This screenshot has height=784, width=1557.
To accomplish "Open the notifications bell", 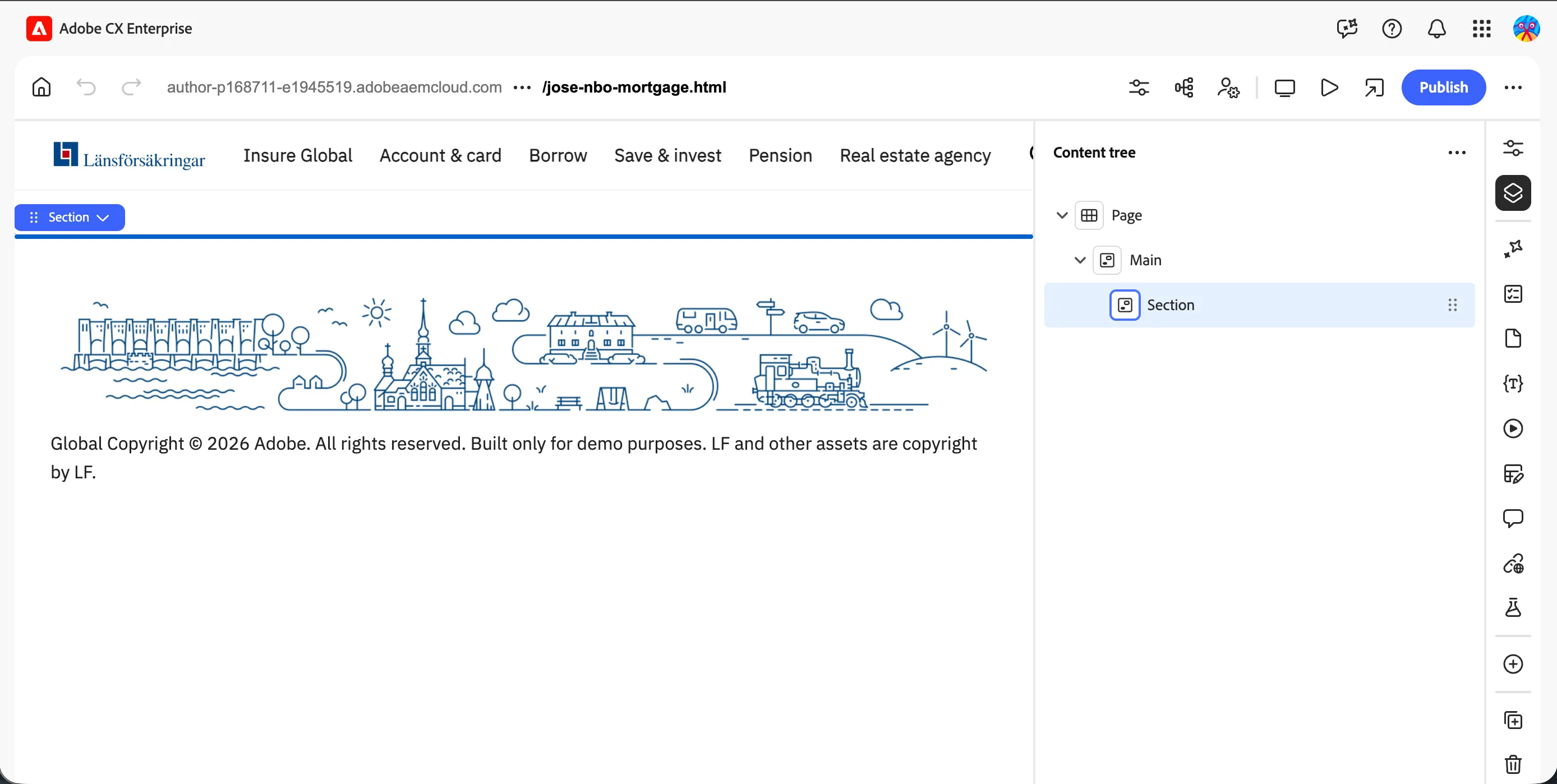I will click(x=1437, y=29).
